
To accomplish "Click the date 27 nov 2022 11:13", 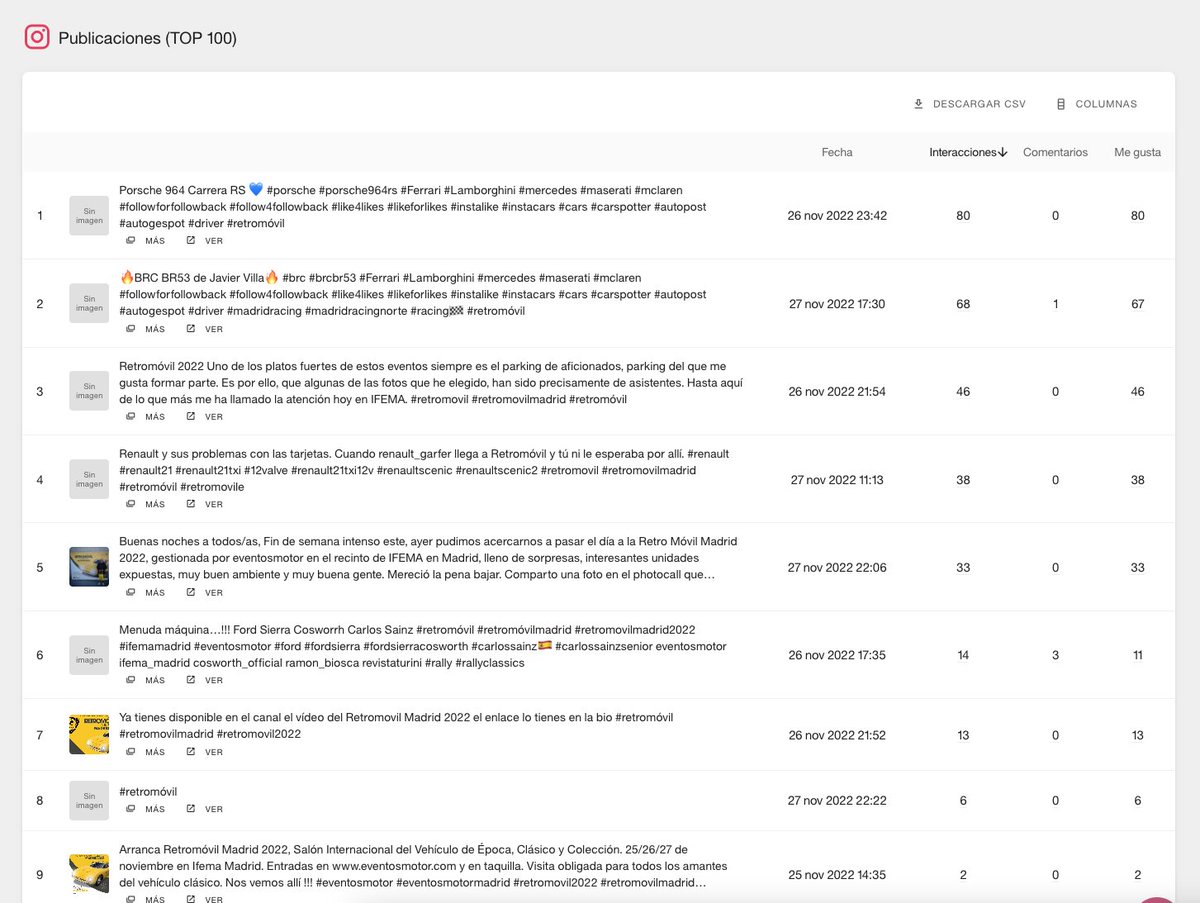I will click(837, 480).
